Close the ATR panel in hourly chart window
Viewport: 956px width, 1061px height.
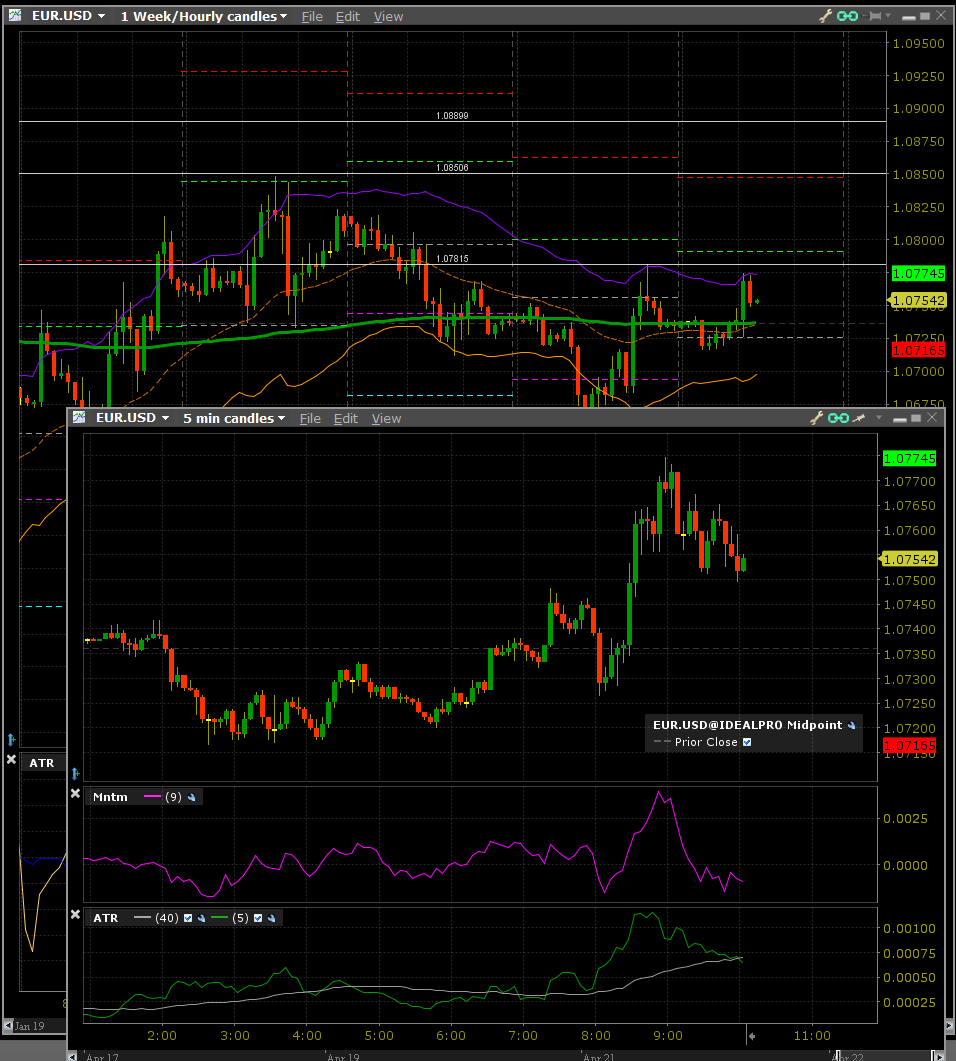(x=11, y=759)
